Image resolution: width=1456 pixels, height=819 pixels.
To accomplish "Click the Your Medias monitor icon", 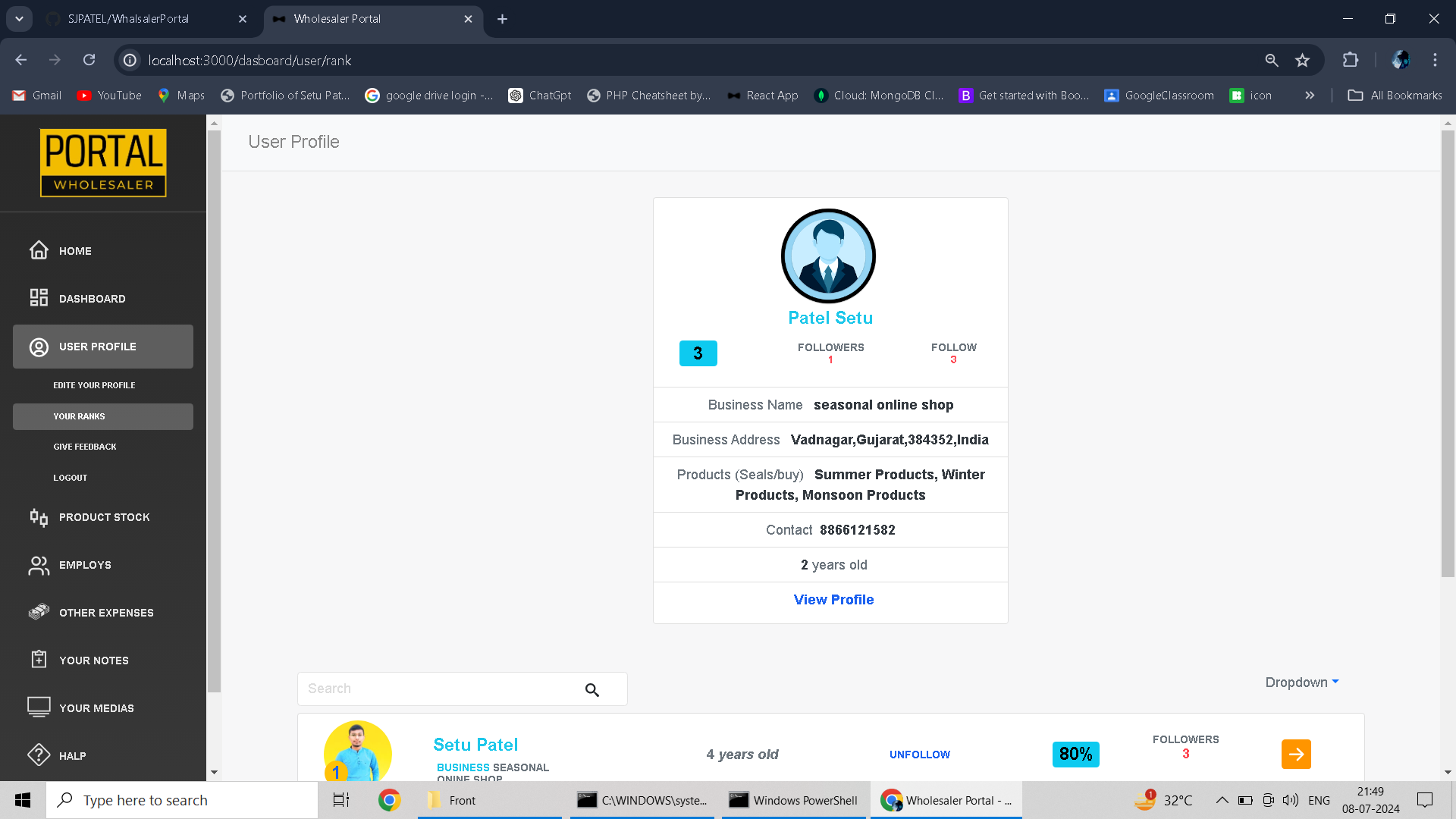I will (39, 708).
